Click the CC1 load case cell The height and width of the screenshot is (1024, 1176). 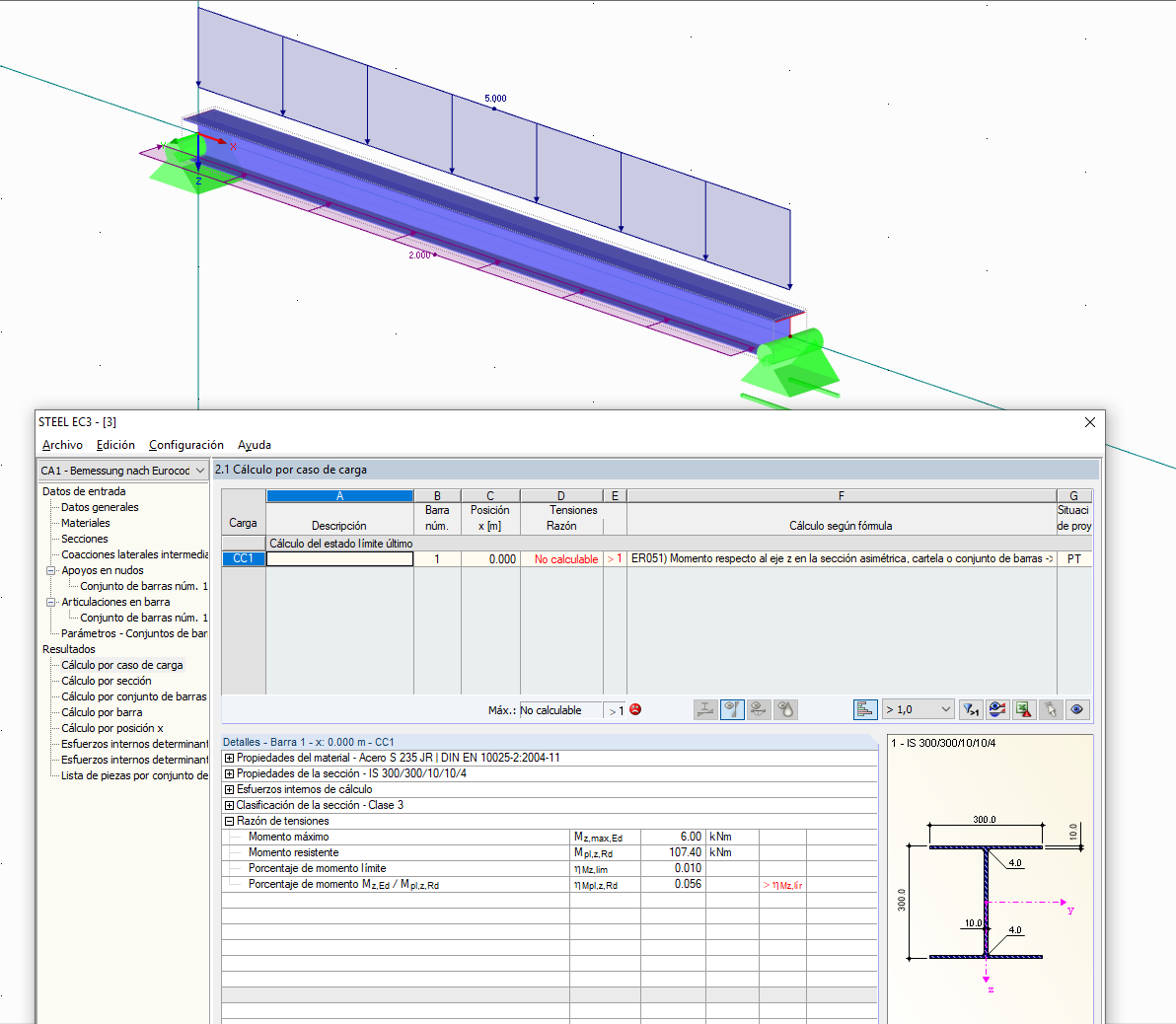(x=243, y=559)
